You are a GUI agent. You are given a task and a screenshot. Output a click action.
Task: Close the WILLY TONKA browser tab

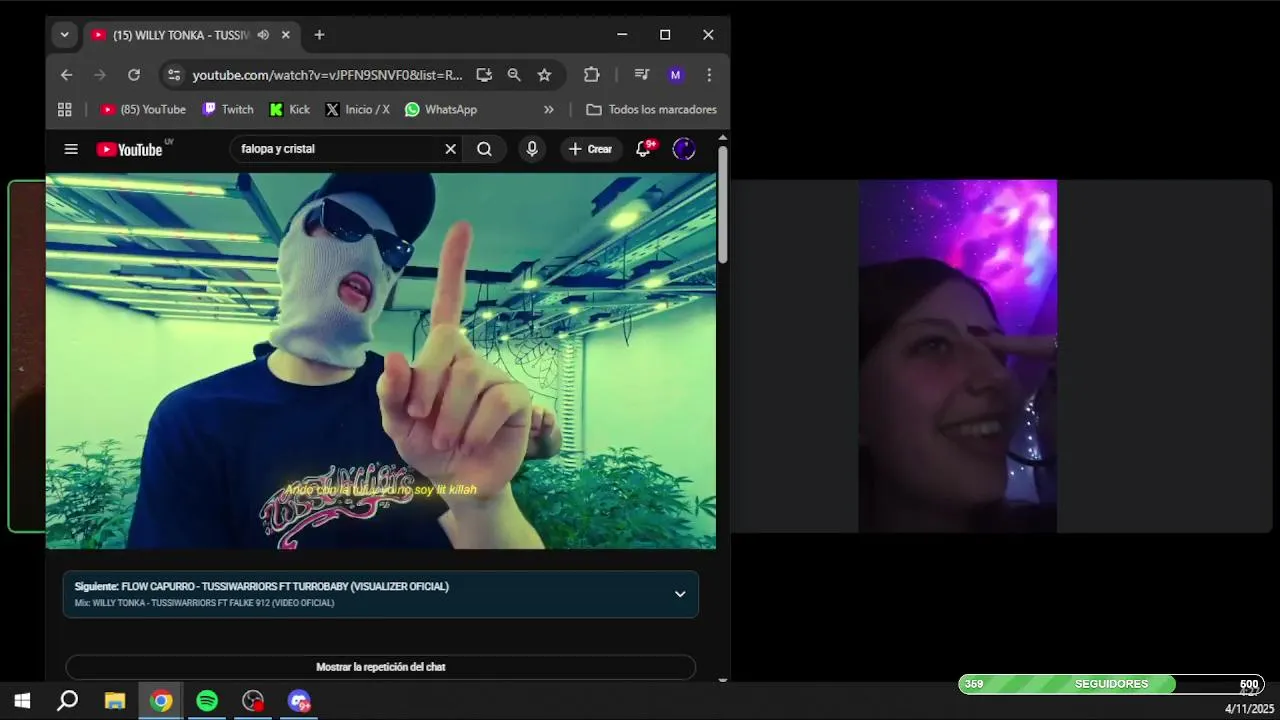click(x=285, y=35)
